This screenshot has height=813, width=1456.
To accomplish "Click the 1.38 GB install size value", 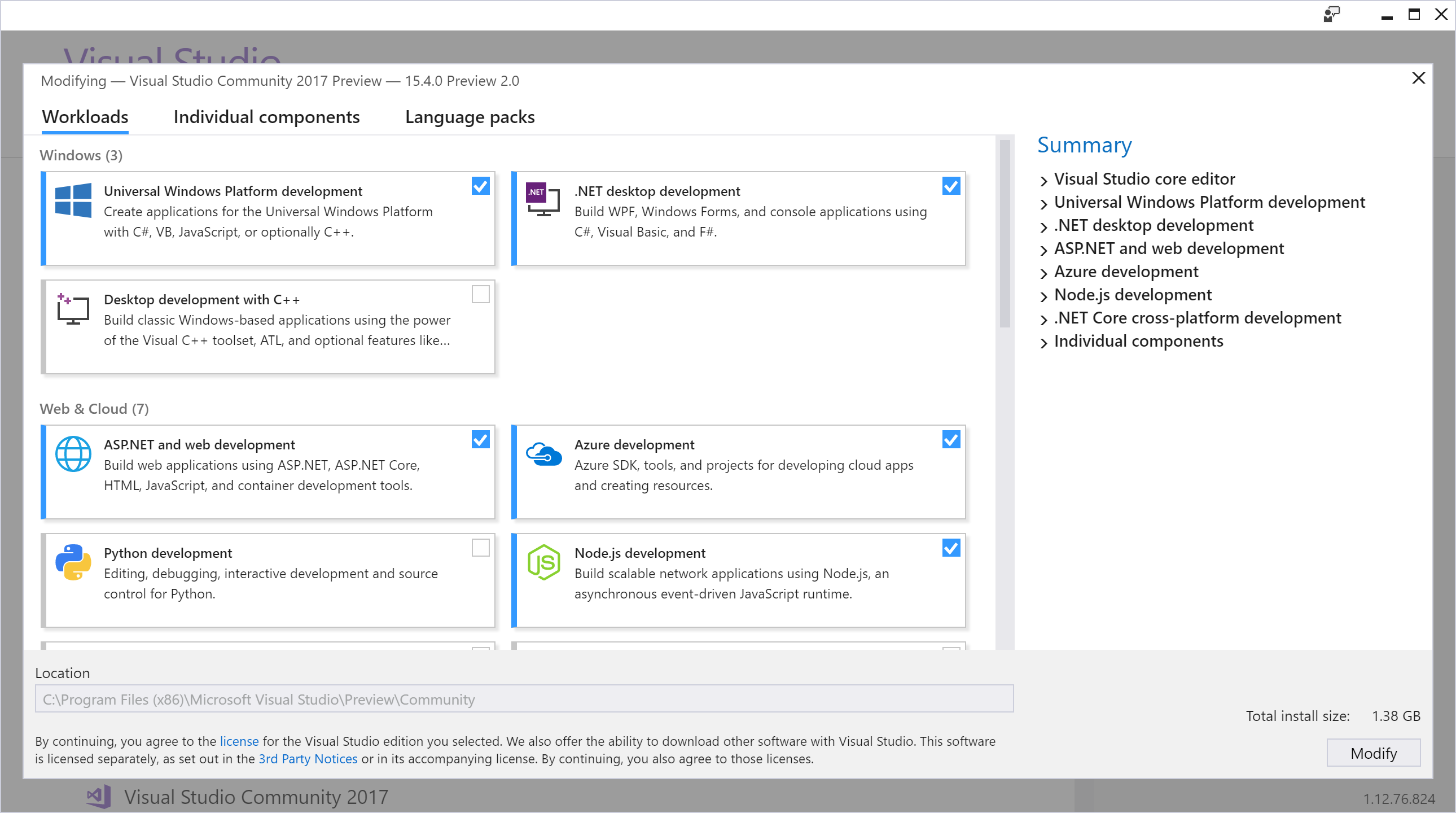I will [1396, 716].
